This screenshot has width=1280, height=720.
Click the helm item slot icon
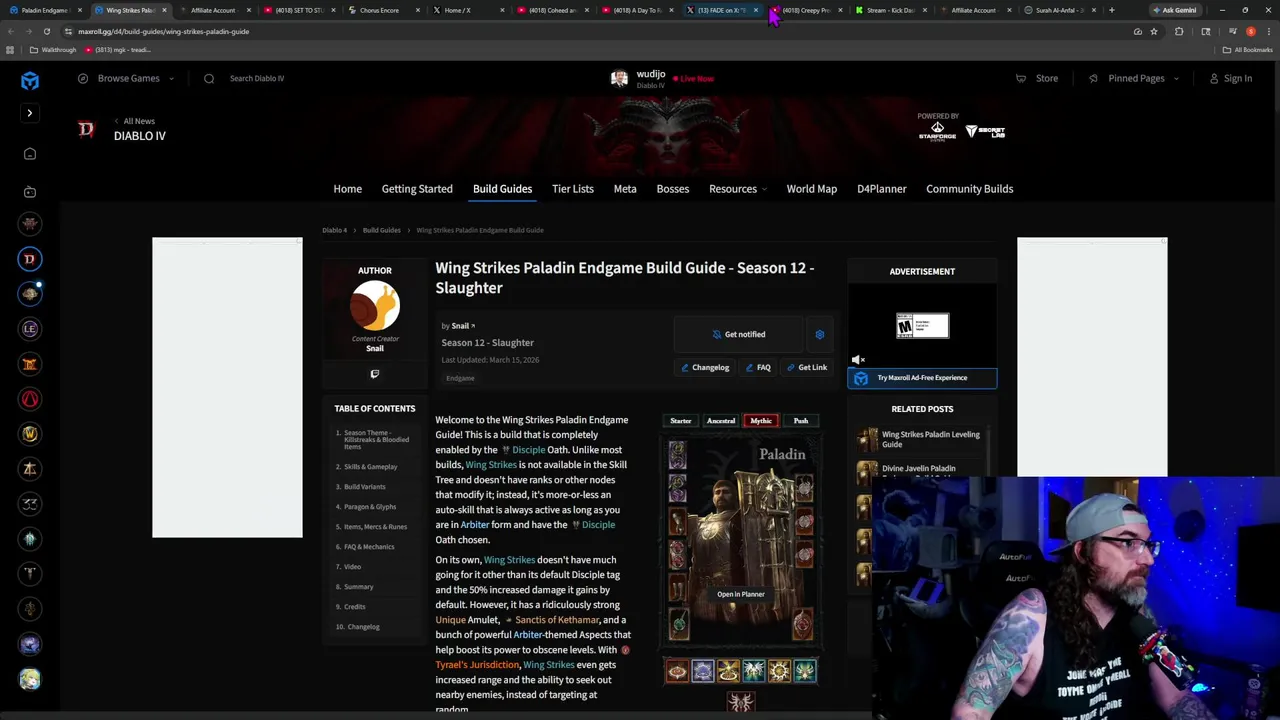click(x=678, y=455)
